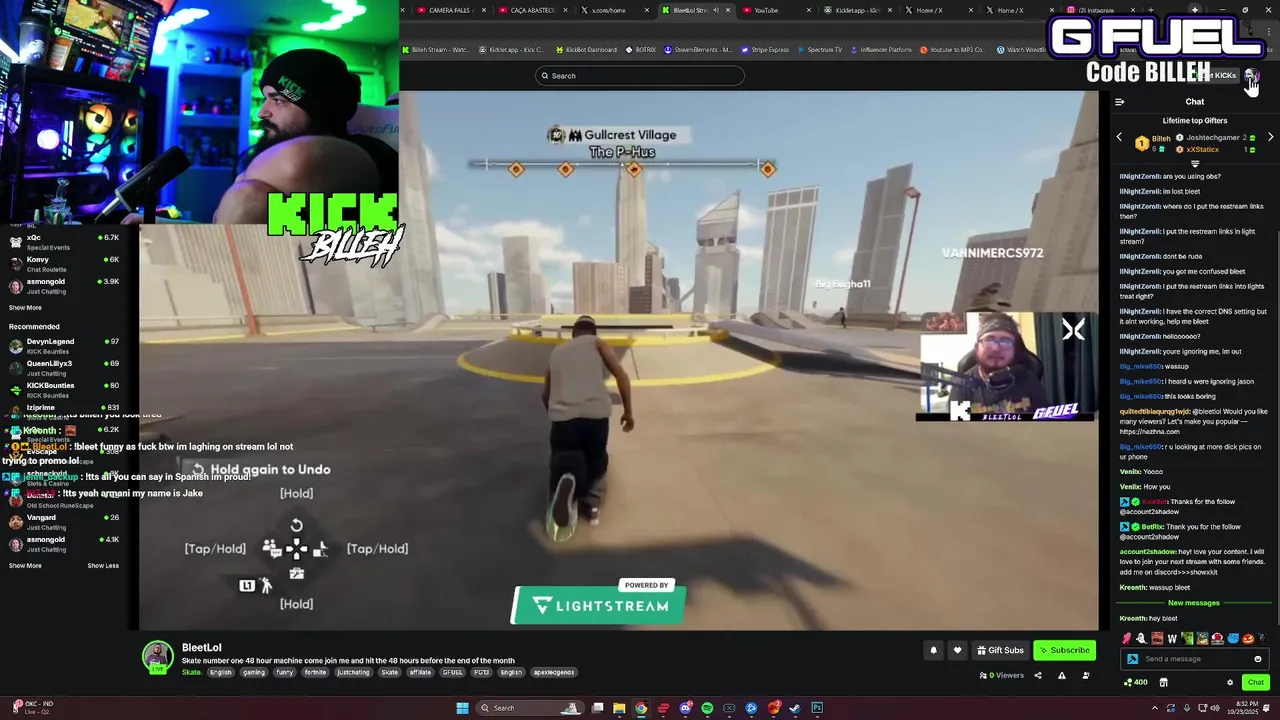This screenshot has width=1280, height=720.
Task: Open the microphone tray icon
Action: click(x=1187, y=708)
